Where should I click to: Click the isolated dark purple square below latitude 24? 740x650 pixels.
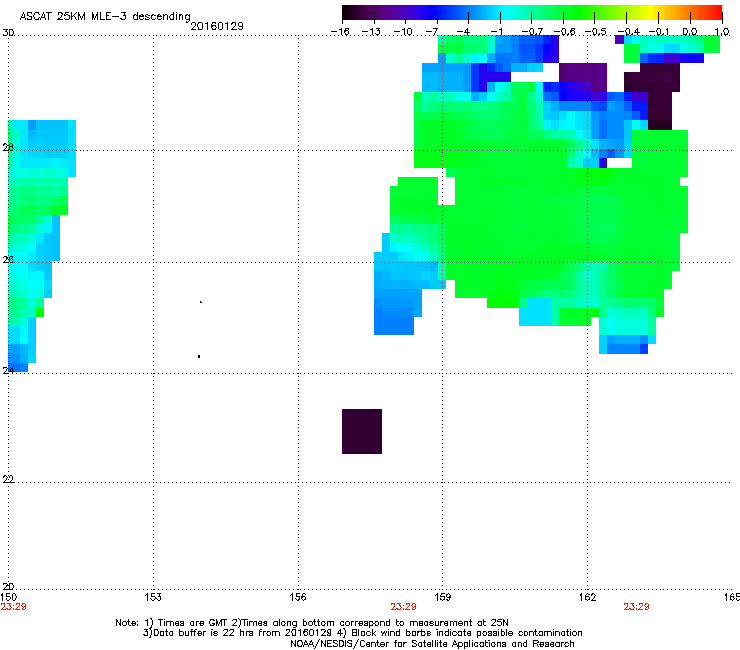pyautogui.click(x=362, y=431)
